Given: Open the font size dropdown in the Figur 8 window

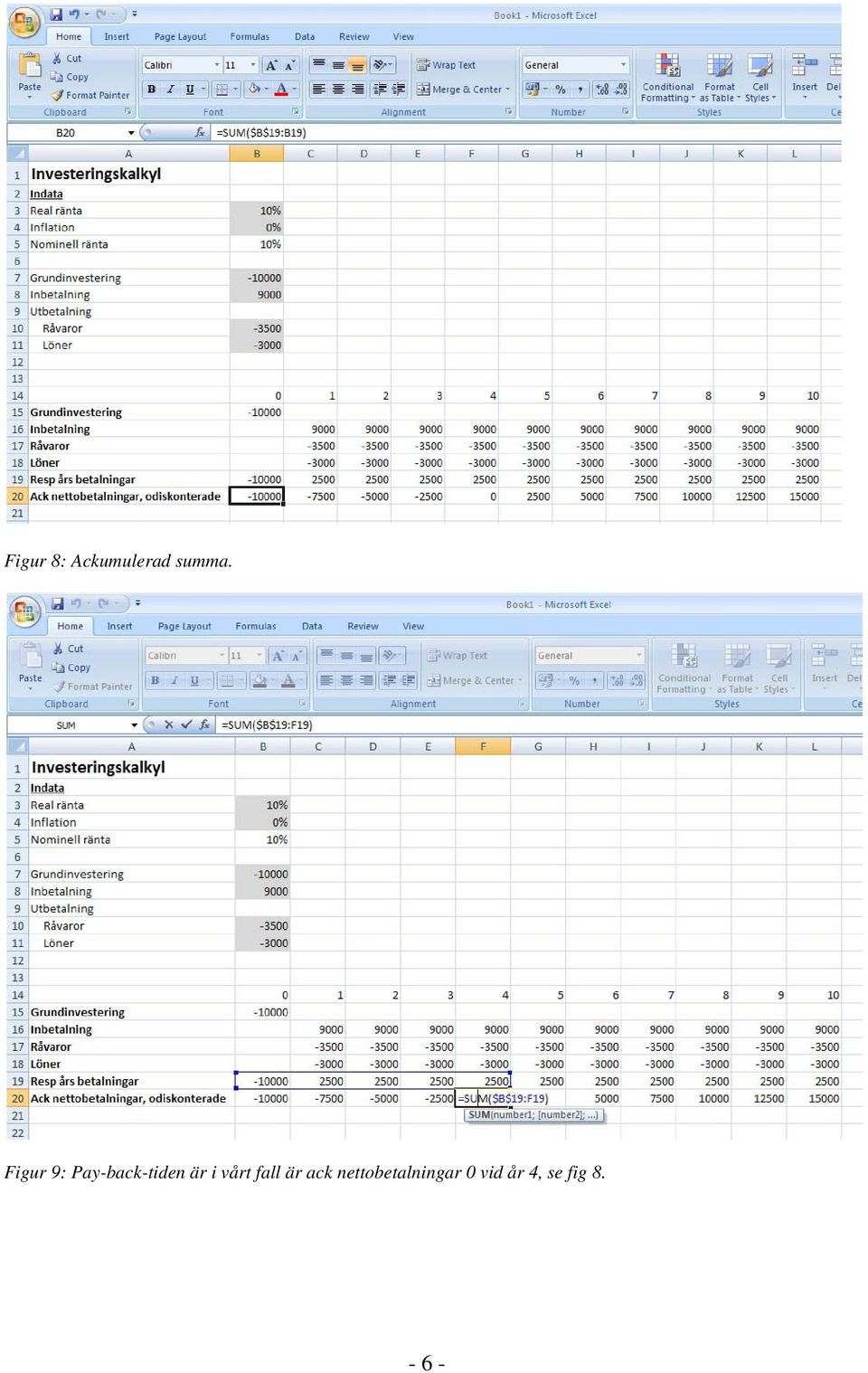Looking at the screenshot, I should tap(253, 65).
